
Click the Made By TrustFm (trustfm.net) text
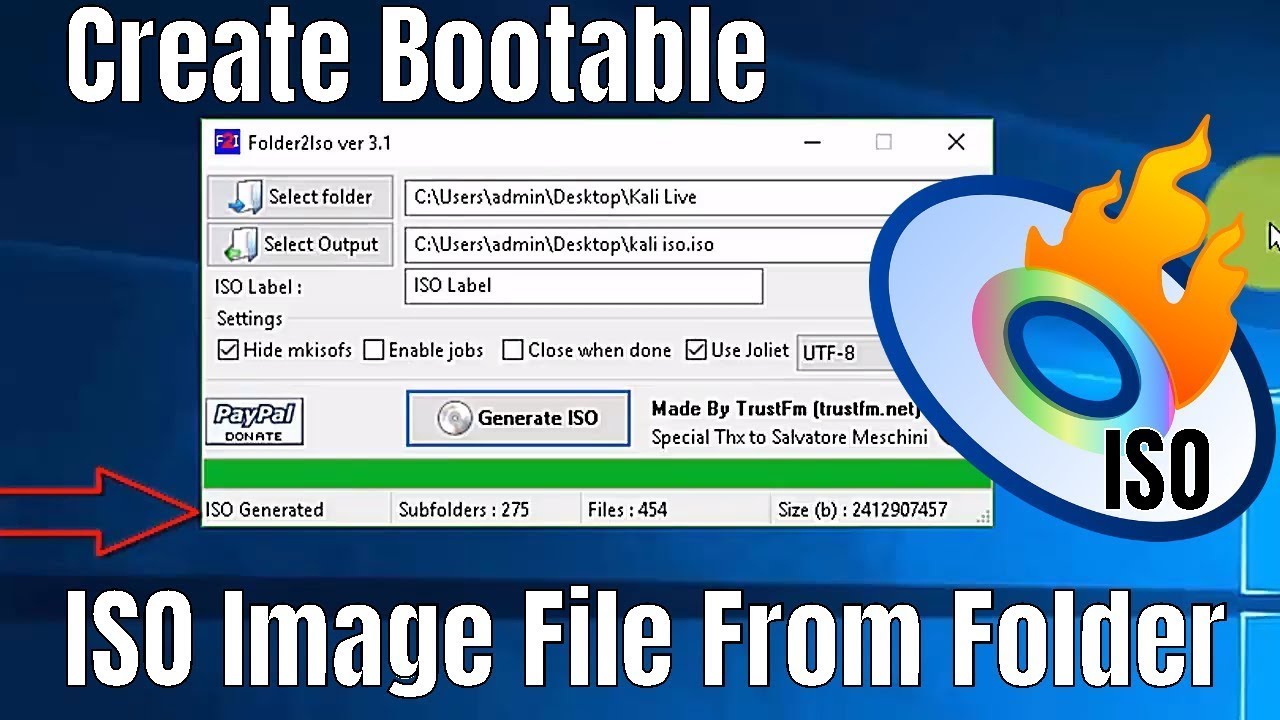[785, 408]
